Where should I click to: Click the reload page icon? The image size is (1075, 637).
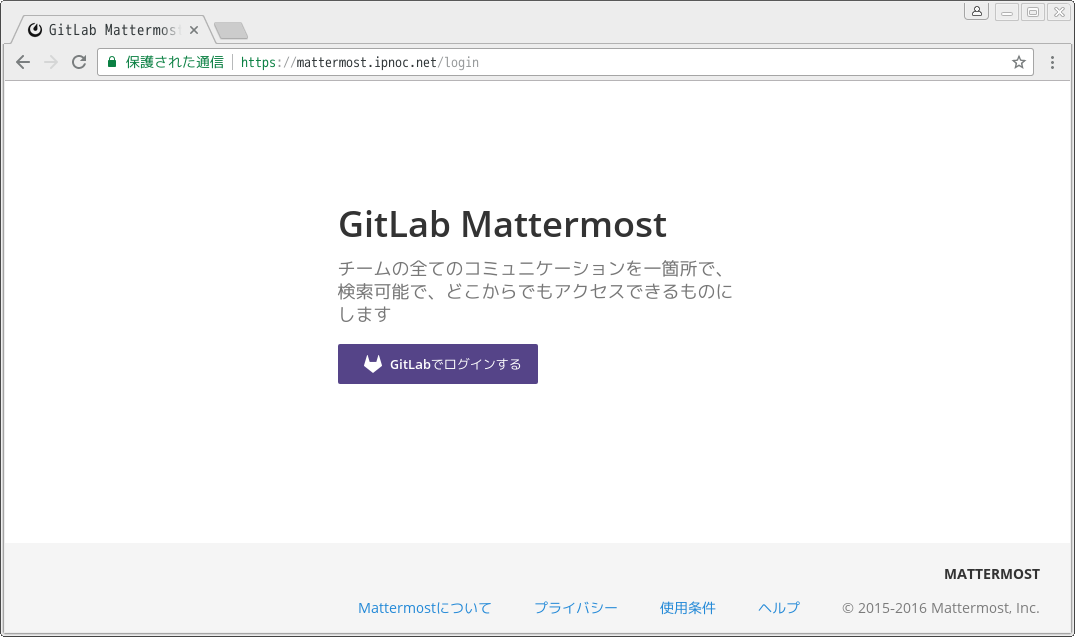pos(78,62)
